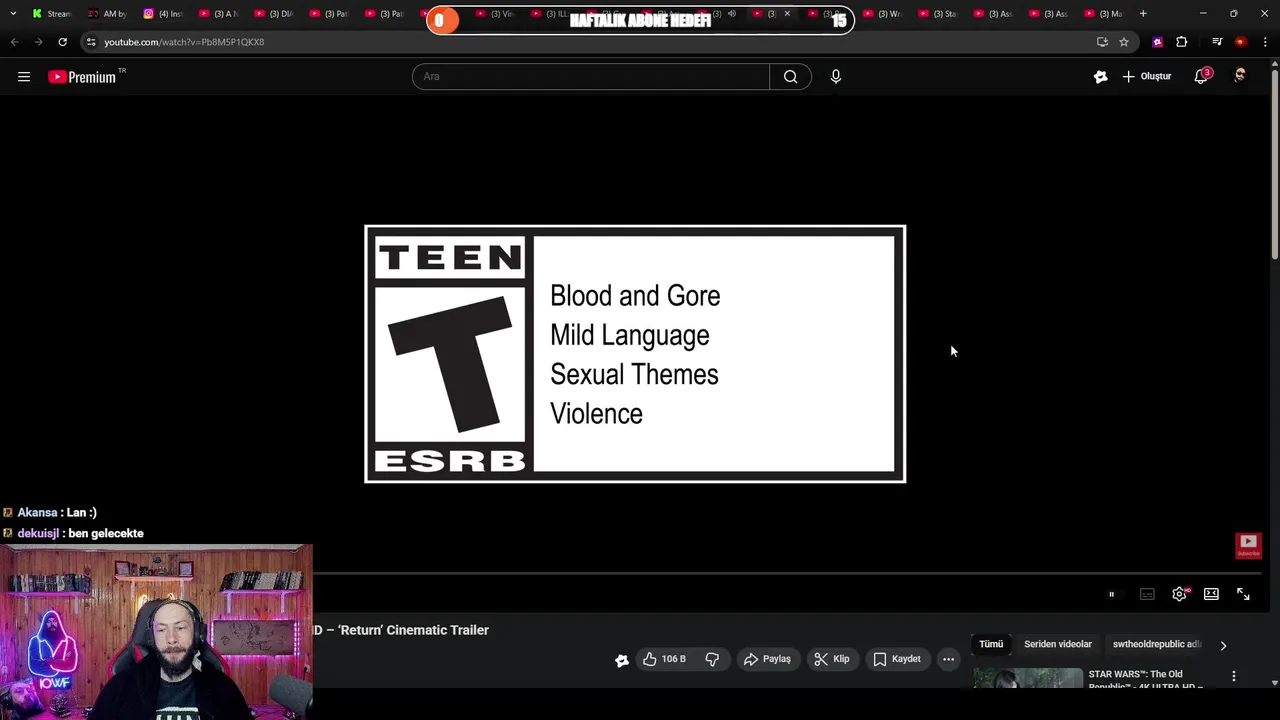Start voice search with the microphone
Screen dimensions: 1280x720
tap(836, 77)
